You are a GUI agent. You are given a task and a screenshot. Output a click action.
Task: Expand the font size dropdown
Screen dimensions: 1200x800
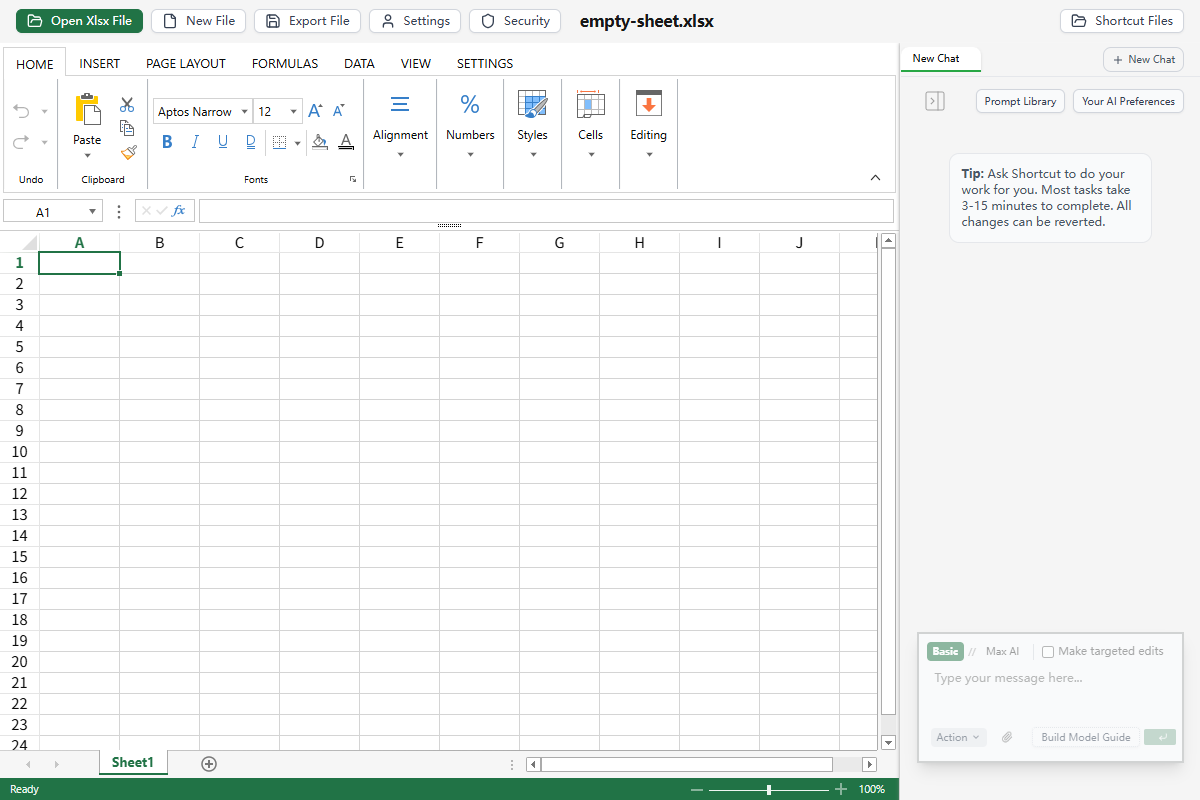(x=293, y=112)
